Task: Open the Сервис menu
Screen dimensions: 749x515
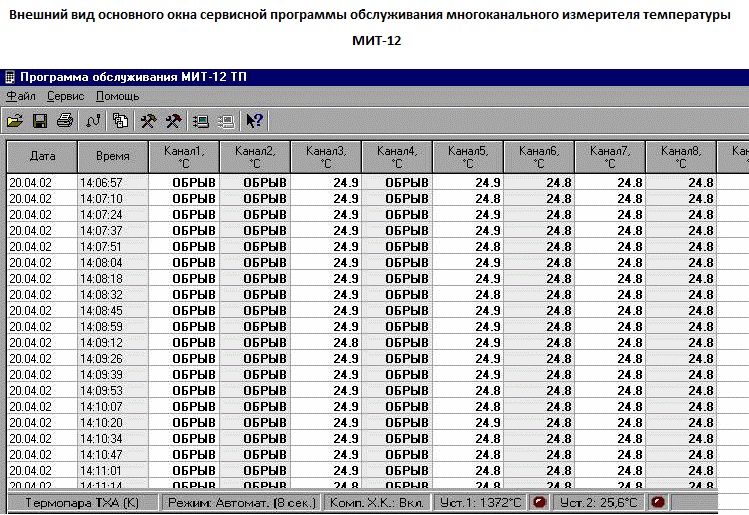Action: pos(65,97)
